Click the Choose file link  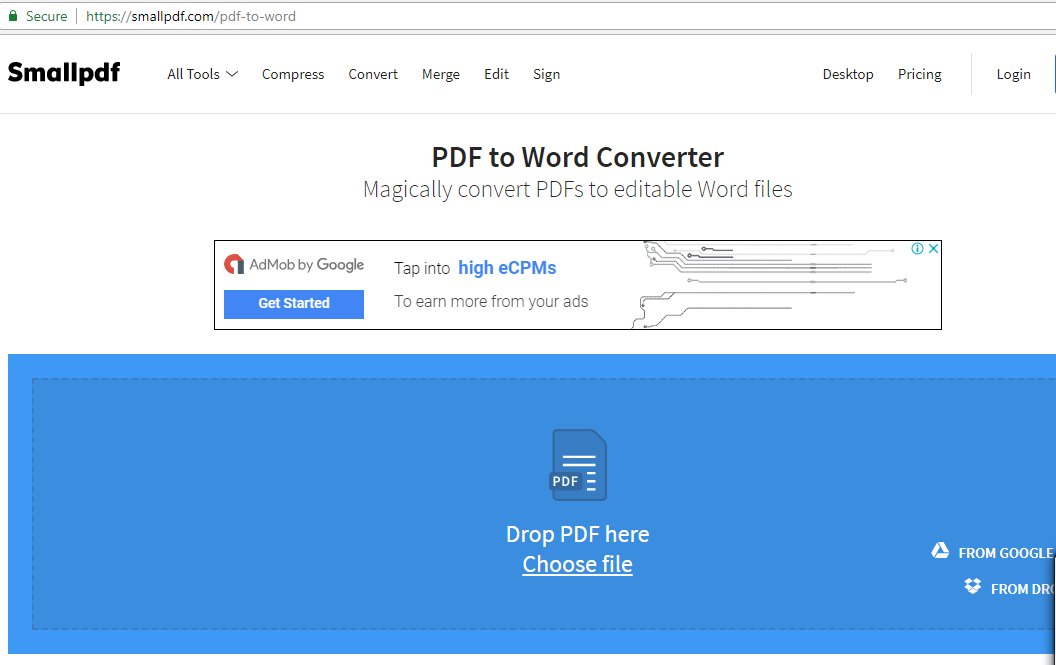577,564
